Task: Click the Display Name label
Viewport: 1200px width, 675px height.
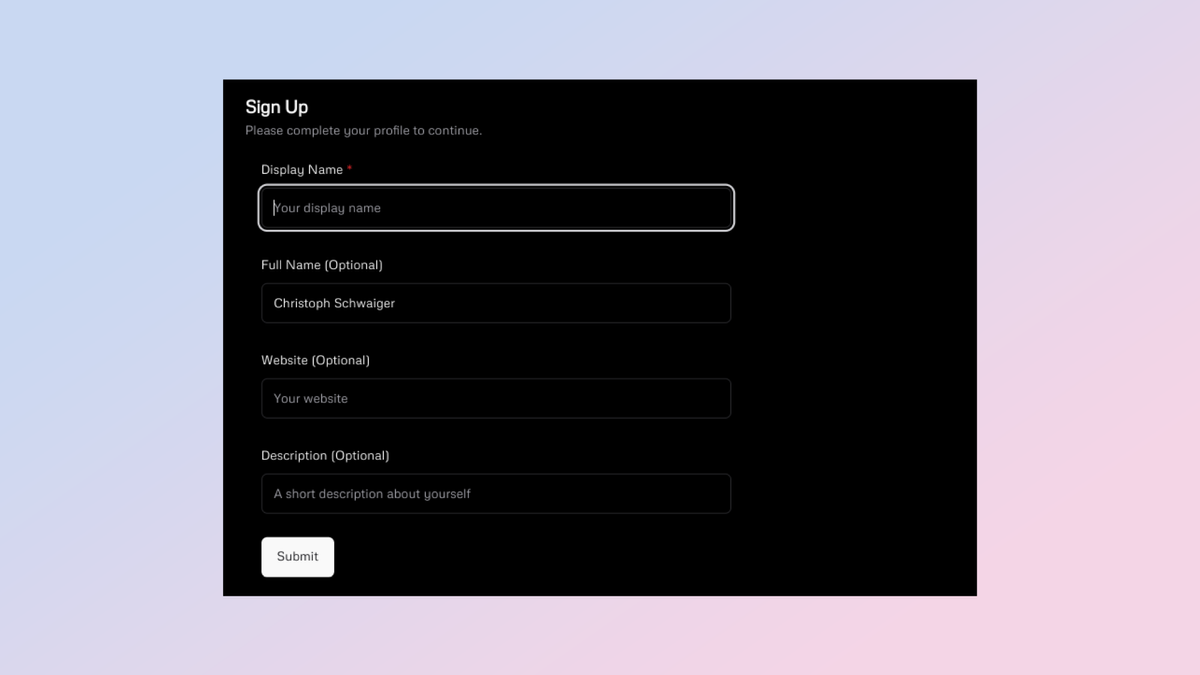Action: pos(300,169)
